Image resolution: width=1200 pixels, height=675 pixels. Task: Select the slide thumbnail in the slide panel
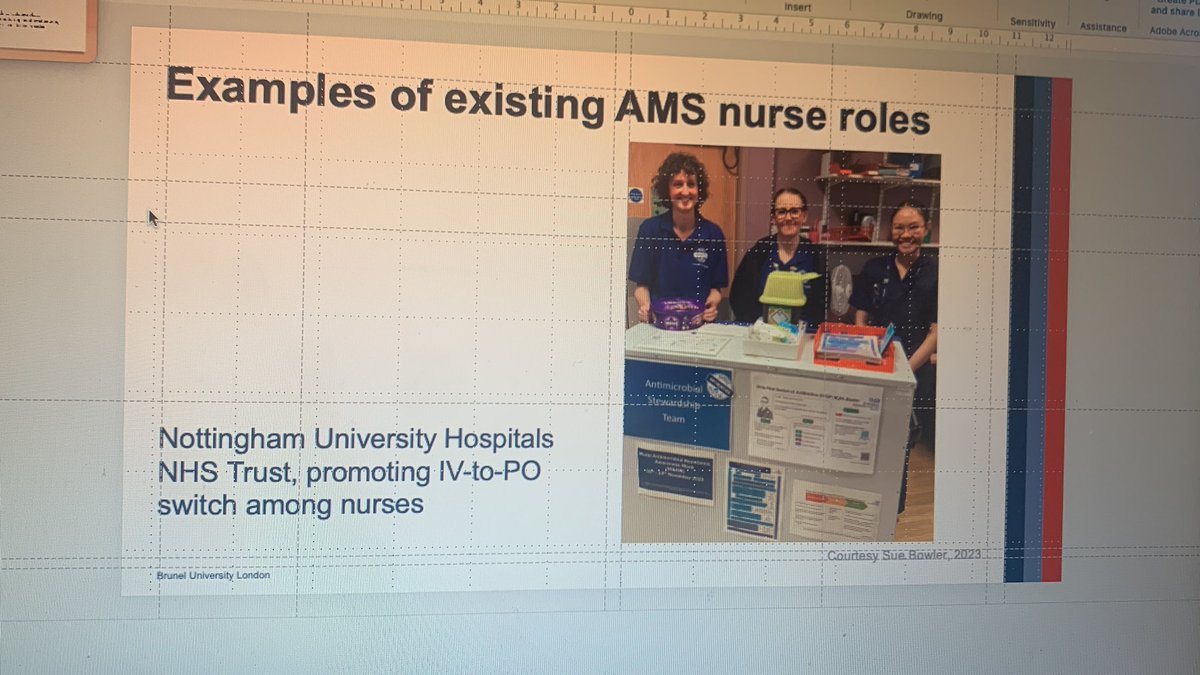point(44,27)
